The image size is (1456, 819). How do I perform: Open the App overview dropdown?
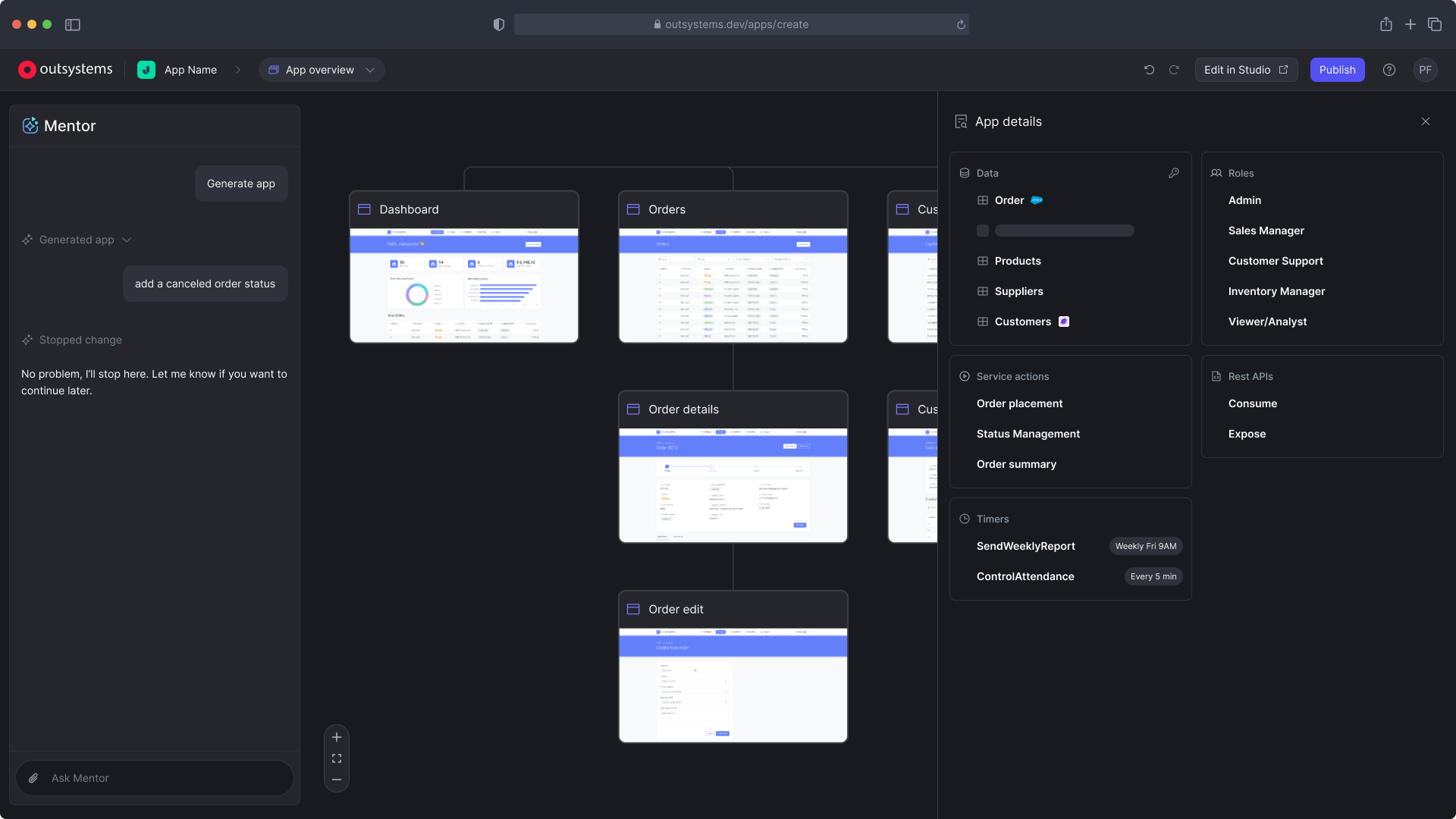(322, 70)
